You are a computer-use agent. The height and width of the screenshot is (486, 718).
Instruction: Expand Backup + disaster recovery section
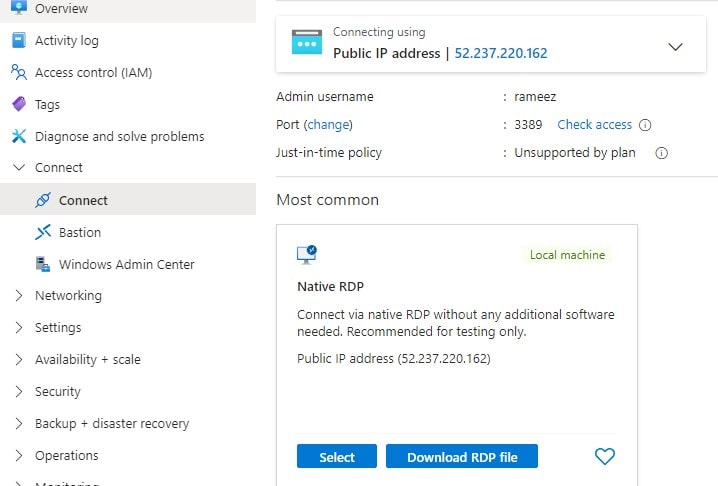pos(19,424)
